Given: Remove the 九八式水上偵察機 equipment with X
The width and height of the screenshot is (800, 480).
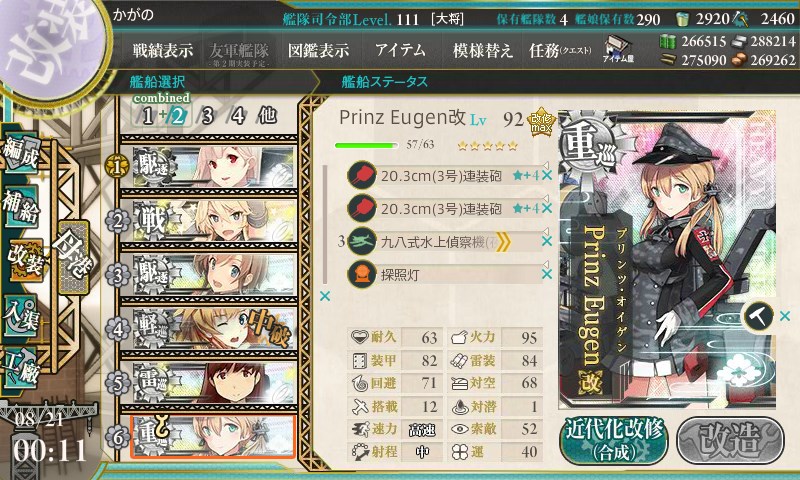Looking at the screenshot, I should (x=547, y=241).
